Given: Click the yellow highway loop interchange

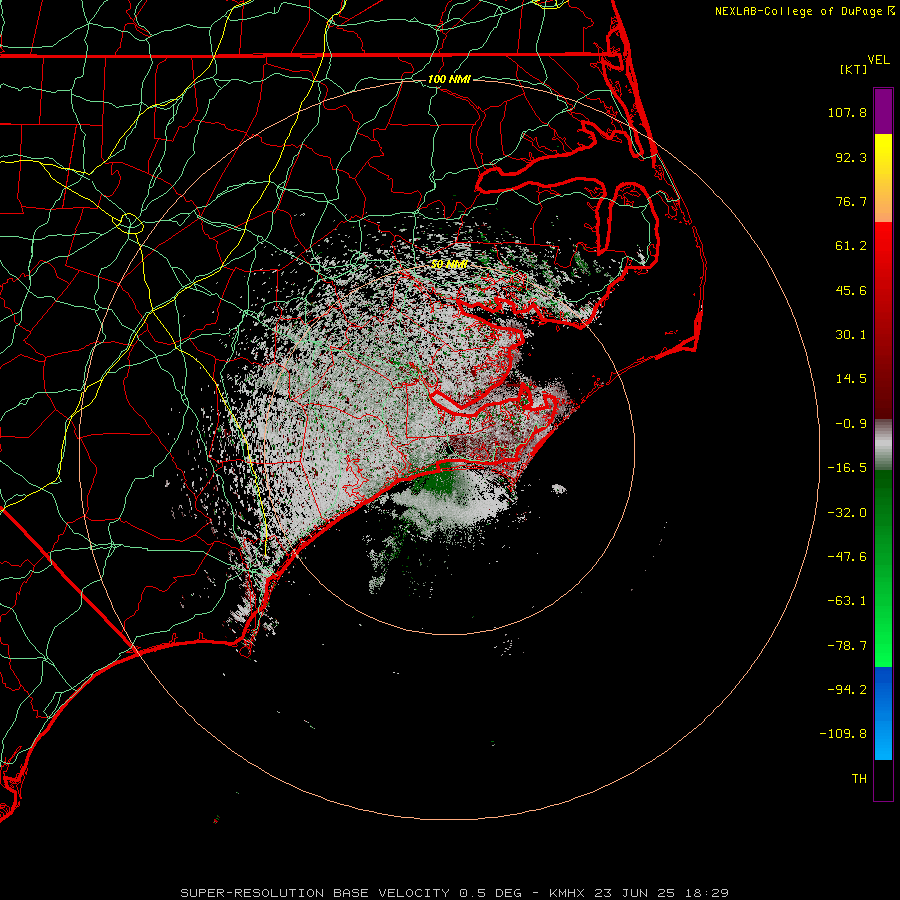Looking at the screenshot, I should tap(130, 223).
